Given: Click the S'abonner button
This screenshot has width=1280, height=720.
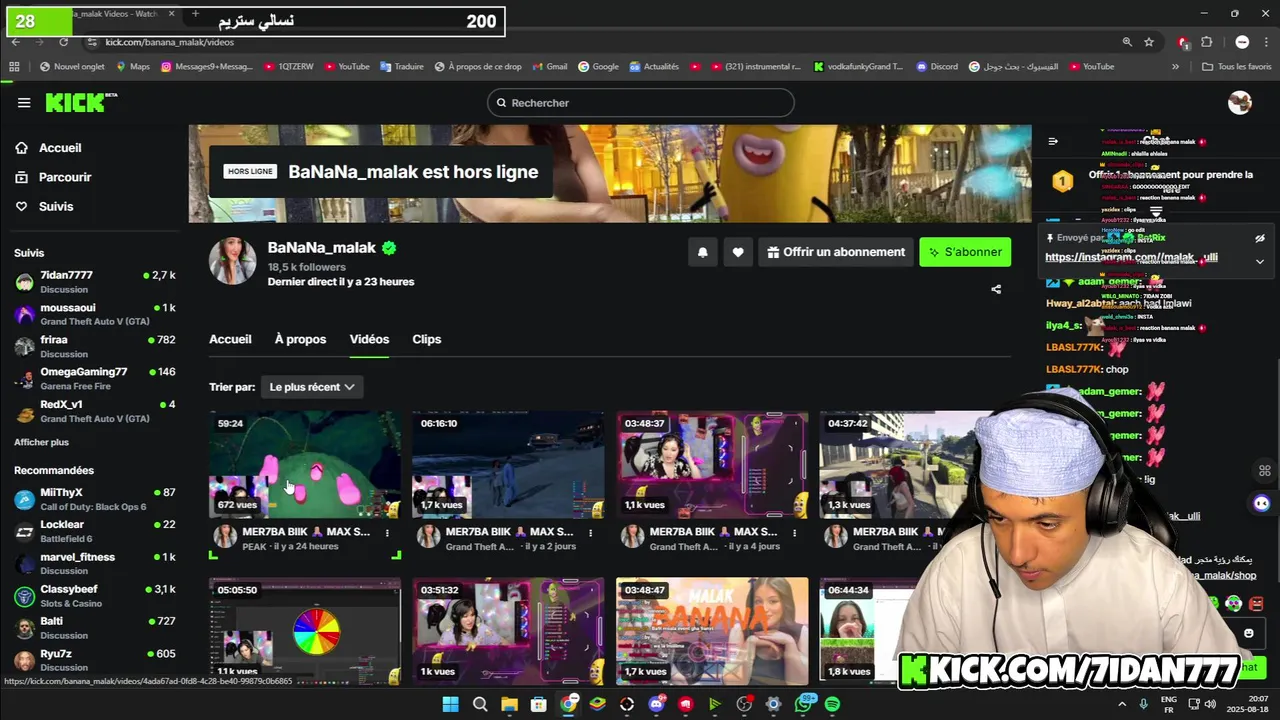Looking at the screenshot, I should tap(965, 252).
